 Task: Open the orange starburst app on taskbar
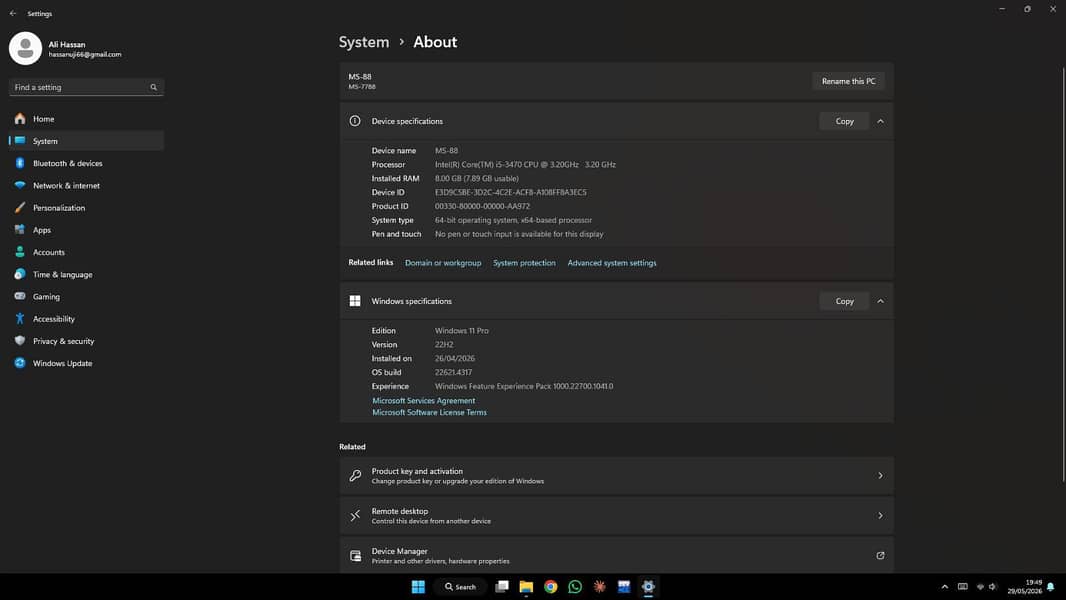[x=600, y=586]
